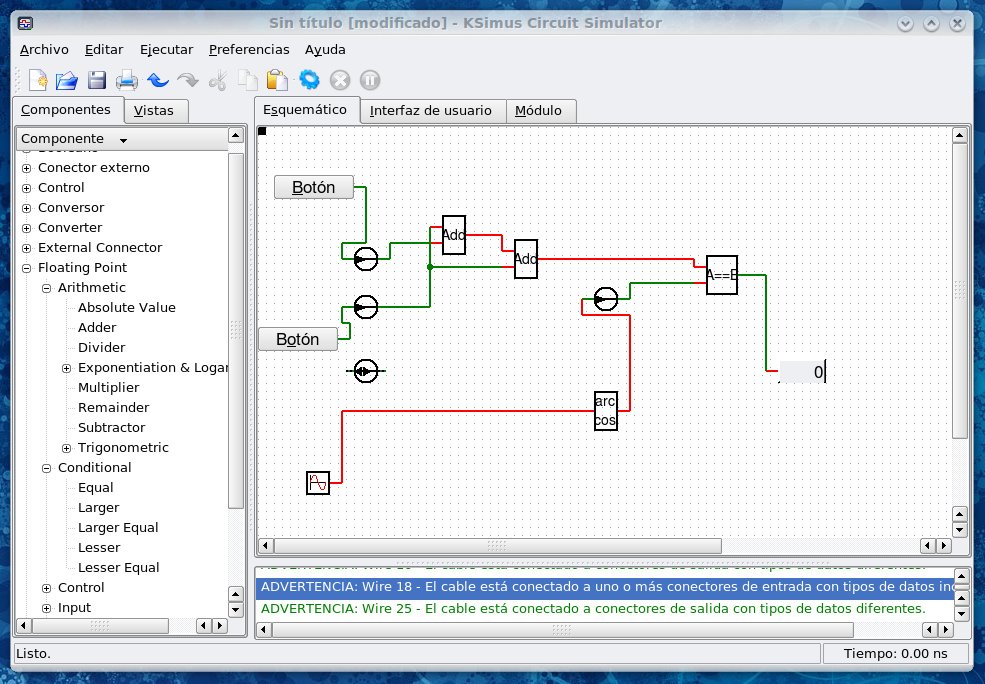Viewport: 985px width, 684px height.
Task: Start the simulation with the blue gear icon
Action: tap(309, 80)
